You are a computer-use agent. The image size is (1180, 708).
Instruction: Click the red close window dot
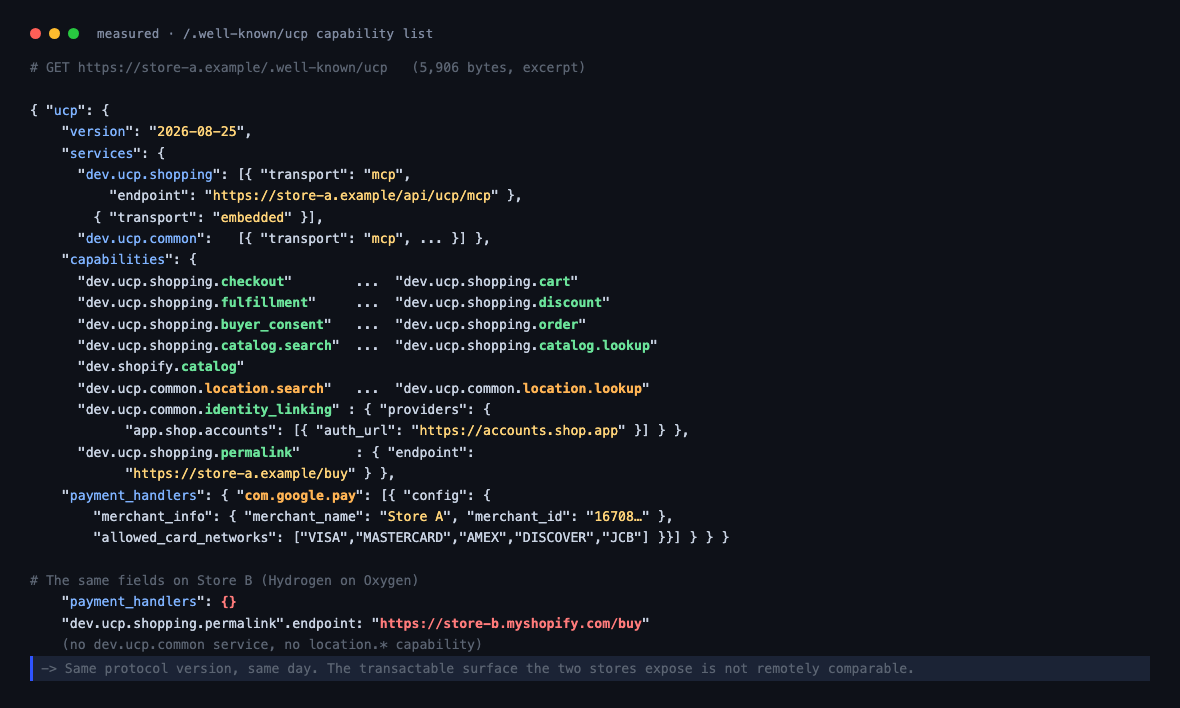35,33
